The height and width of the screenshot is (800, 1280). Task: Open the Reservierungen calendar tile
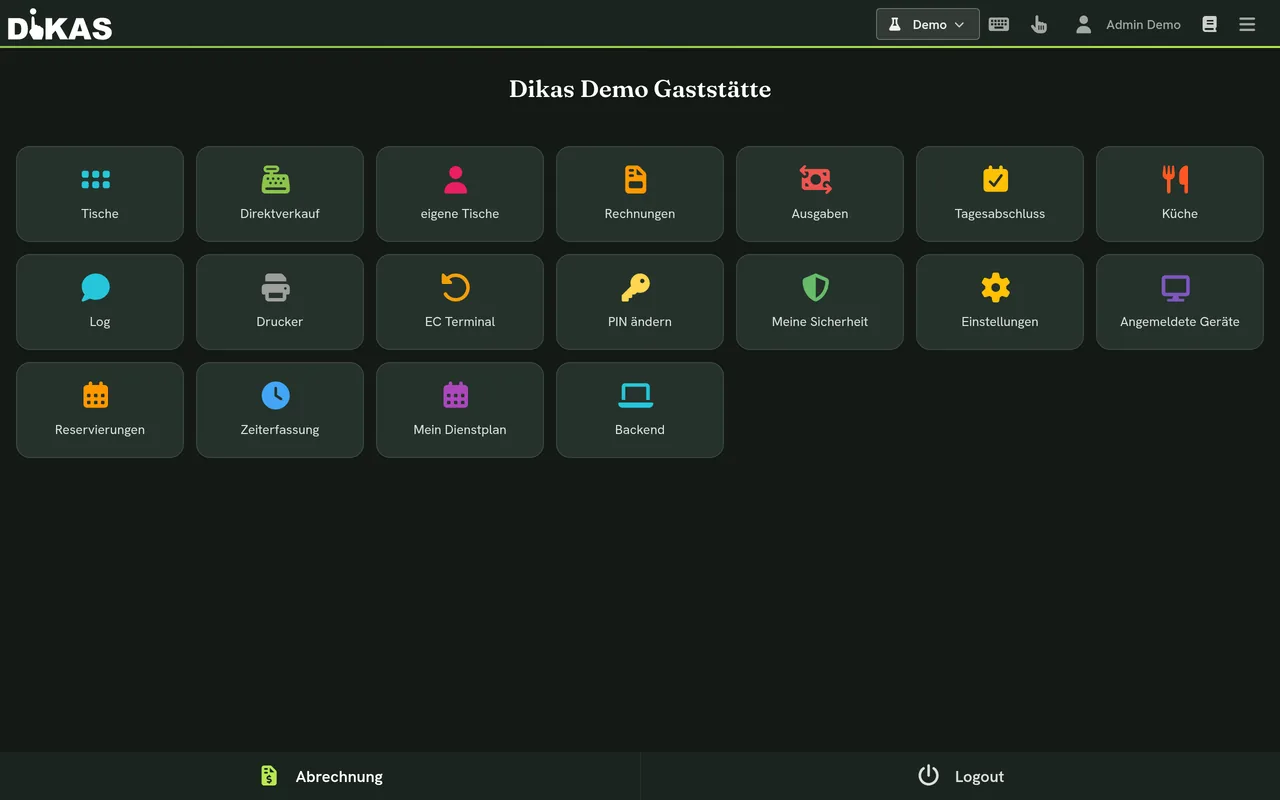(100, 410)
